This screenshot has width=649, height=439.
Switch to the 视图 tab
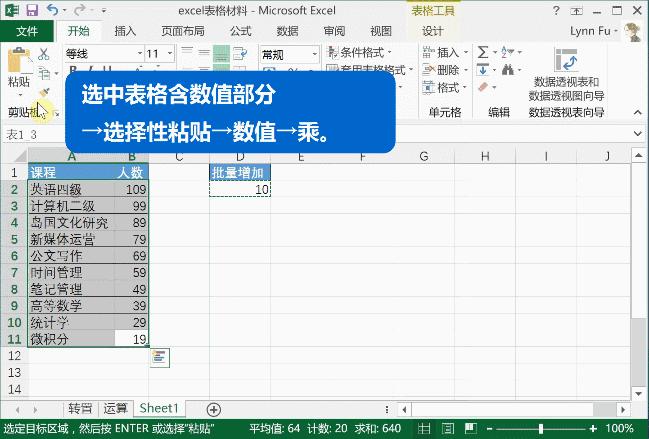point(381,31)
